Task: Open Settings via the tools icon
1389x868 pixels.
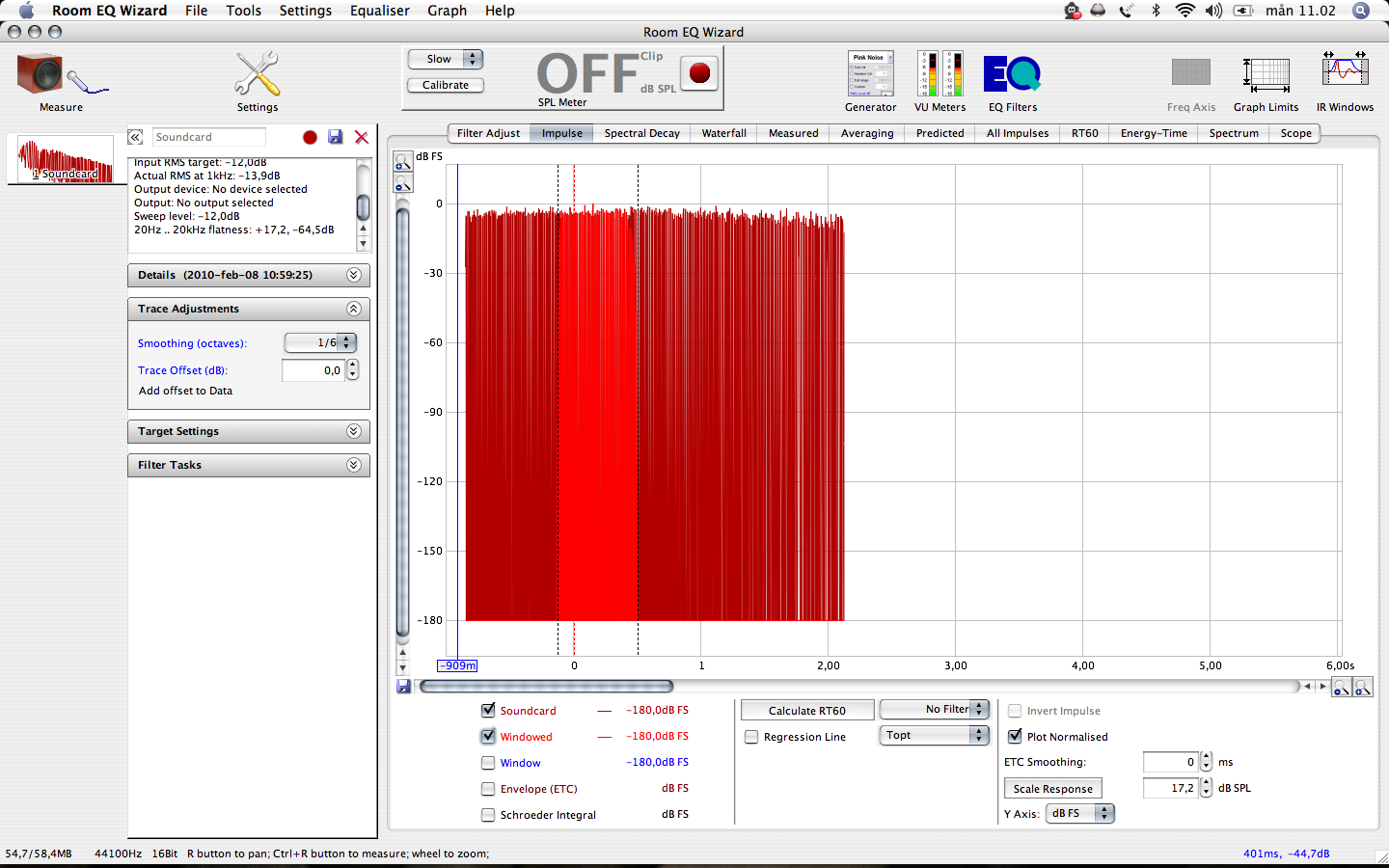Action: (x=258, y=74)
